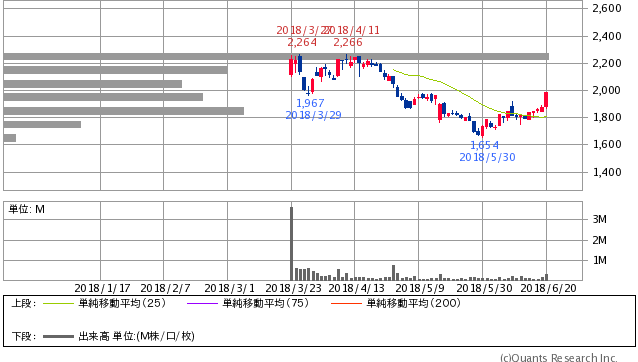Click the 下段 legend row label

point(24,336)
